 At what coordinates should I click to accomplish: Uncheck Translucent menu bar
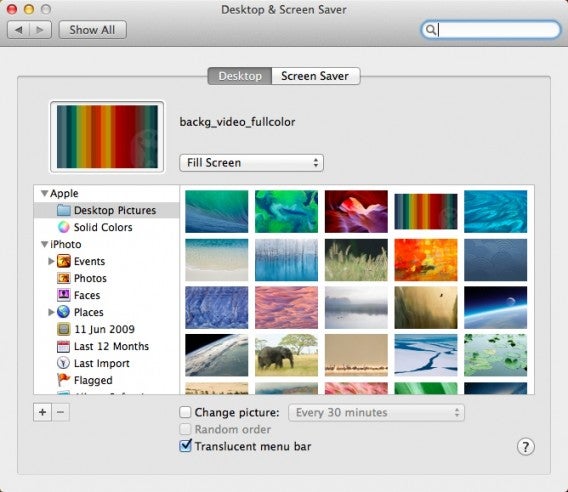click(x=185, y=446)
